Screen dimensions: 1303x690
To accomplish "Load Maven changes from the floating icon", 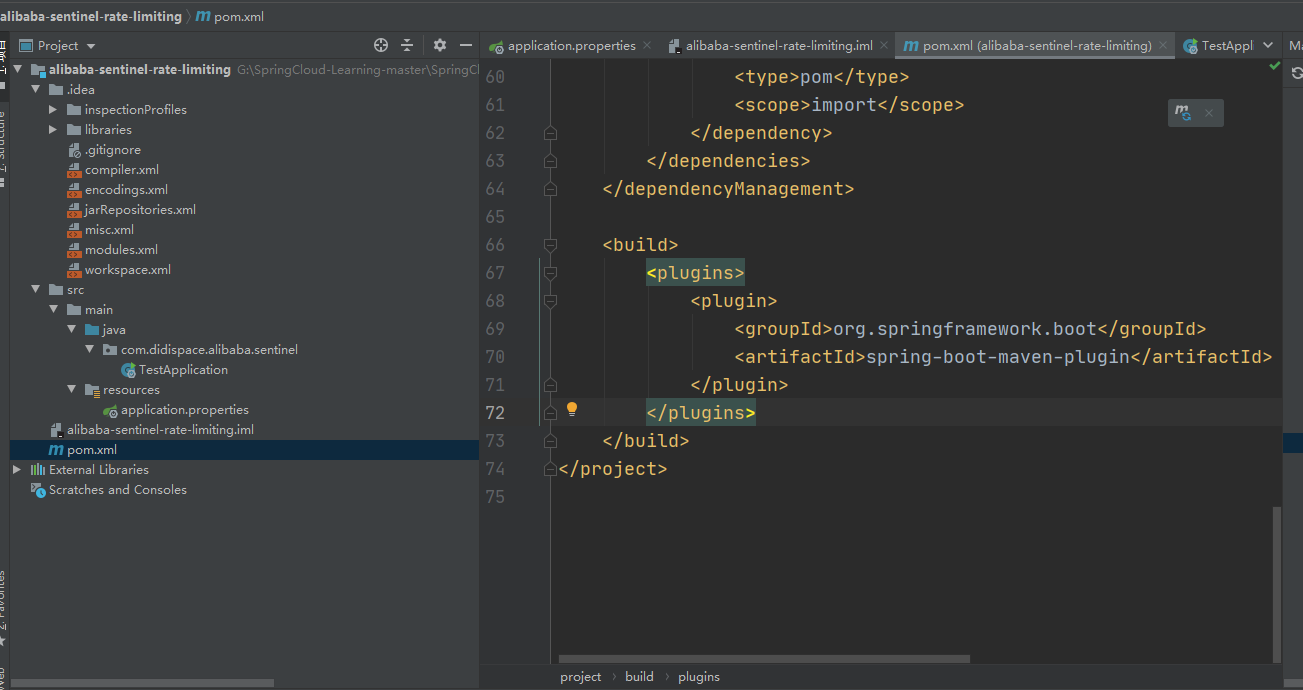I will pos(1183,113).
